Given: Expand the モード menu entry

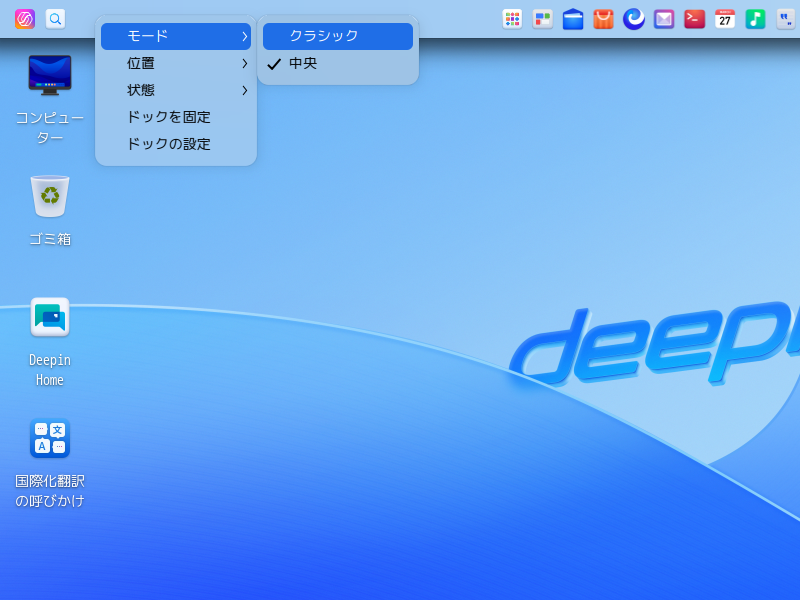Looking at the screenshot, I should (x=176, y=36).
